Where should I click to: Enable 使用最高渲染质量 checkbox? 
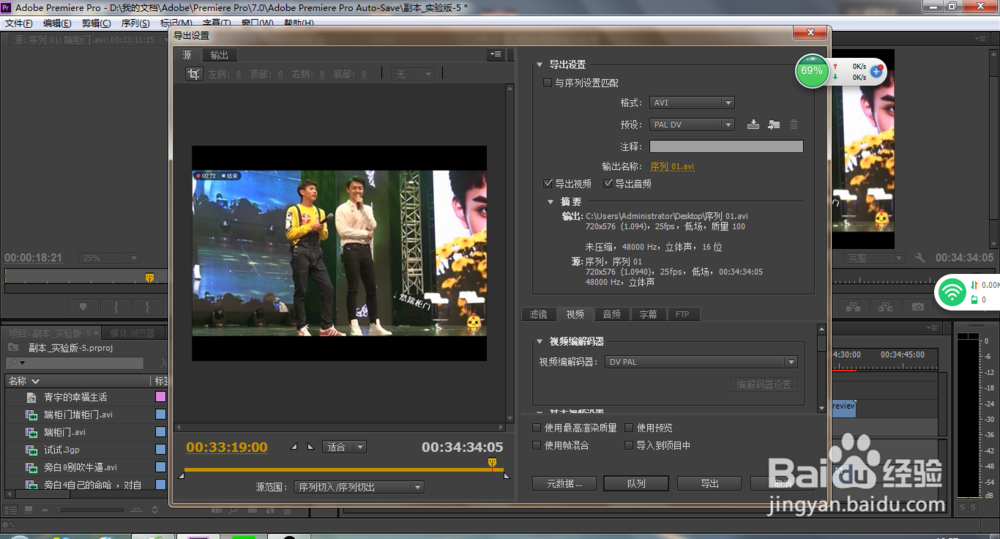pos(536,427)
